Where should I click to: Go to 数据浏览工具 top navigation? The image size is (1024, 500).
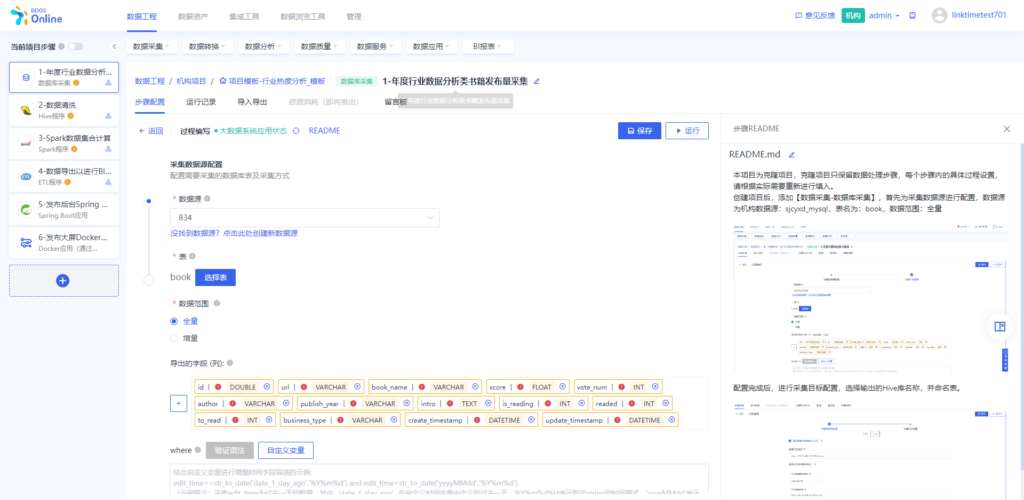click(x=302, y=16)
